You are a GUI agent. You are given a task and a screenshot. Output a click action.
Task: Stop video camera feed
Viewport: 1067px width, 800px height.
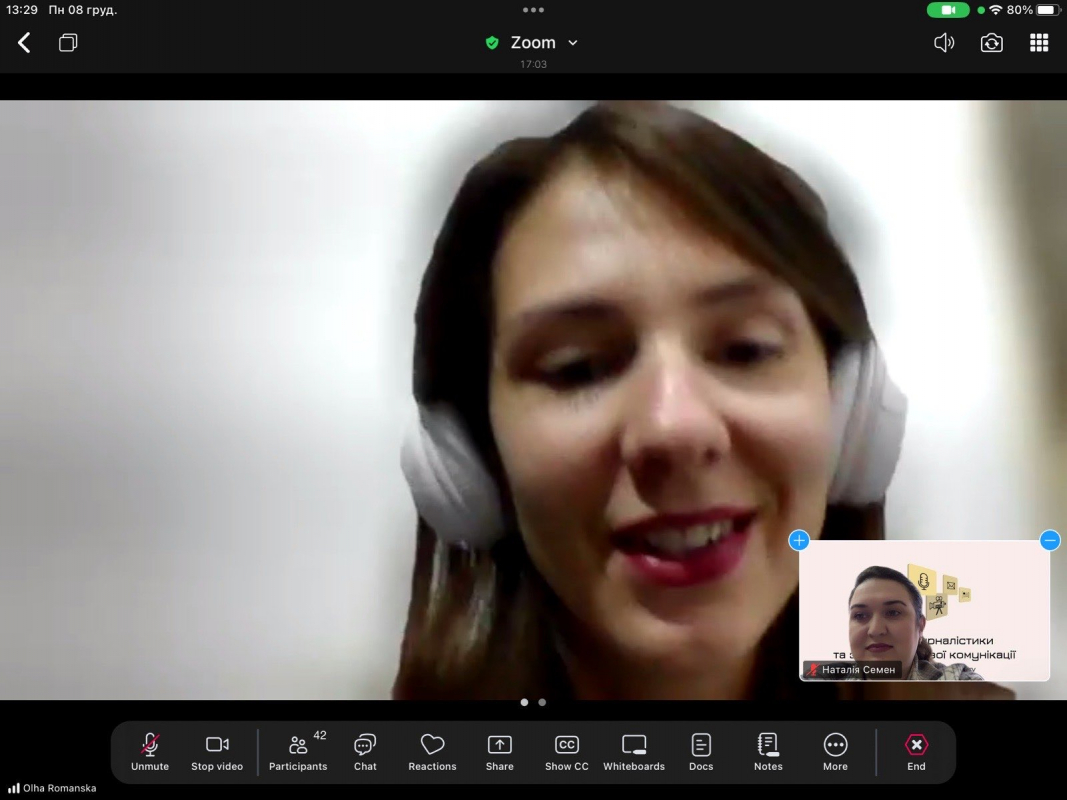pyautogui.click(x=217, y=752)
